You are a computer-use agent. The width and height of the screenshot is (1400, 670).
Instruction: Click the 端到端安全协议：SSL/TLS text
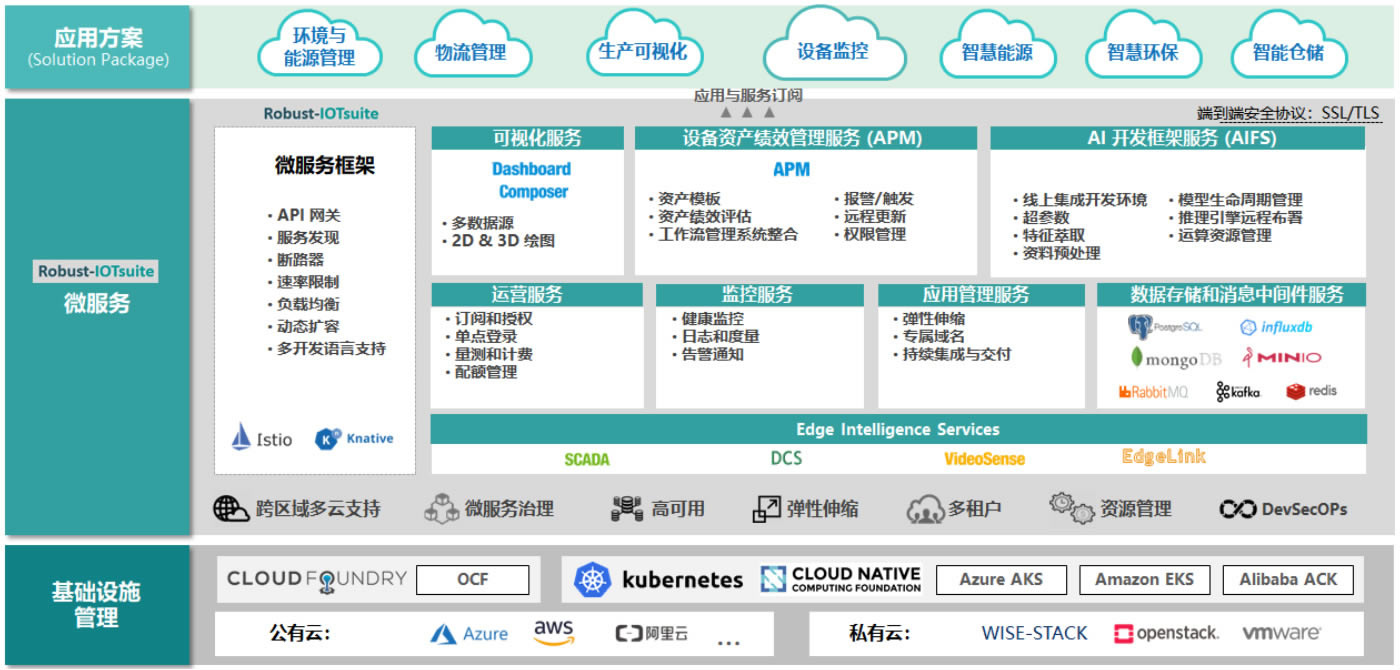tap(1287, 113)
